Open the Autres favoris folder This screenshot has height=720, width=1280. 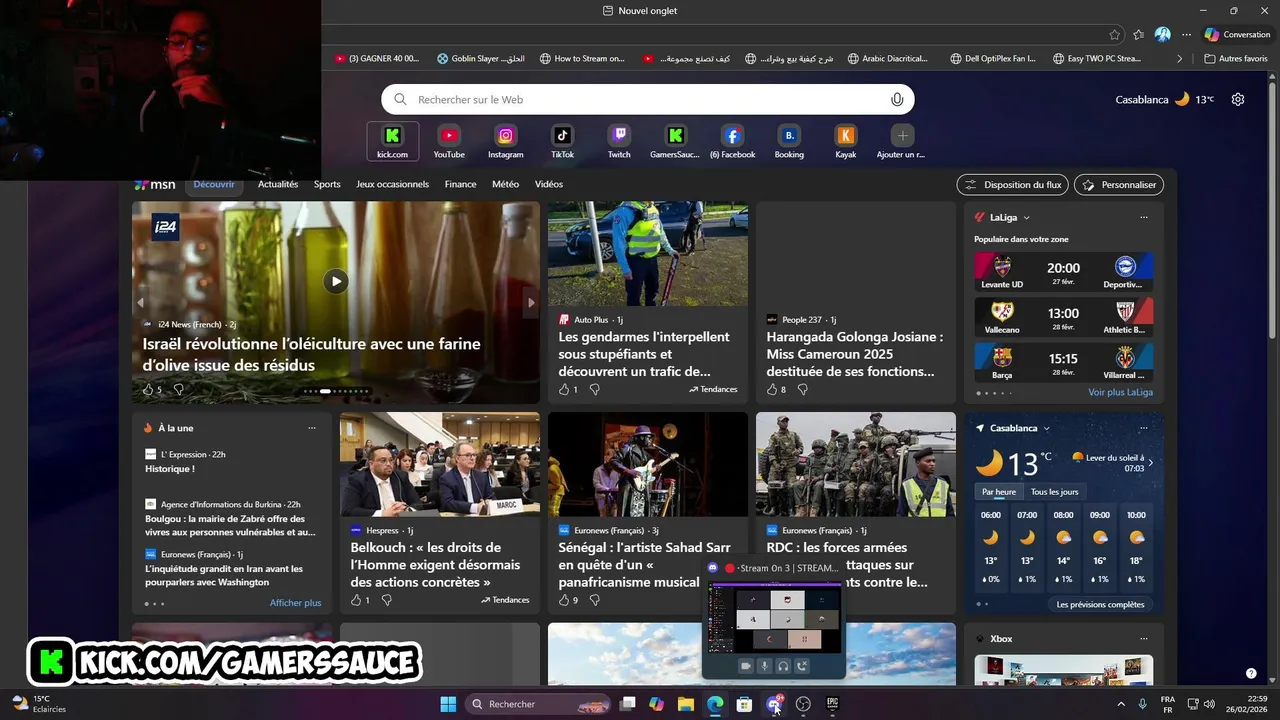tap(1236, 59)
